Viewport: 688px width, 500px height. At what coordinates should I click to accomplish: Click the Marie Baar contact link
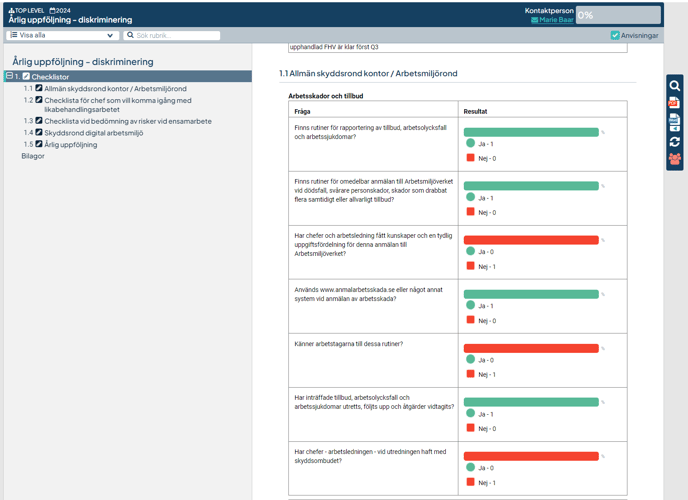(556, 20)
